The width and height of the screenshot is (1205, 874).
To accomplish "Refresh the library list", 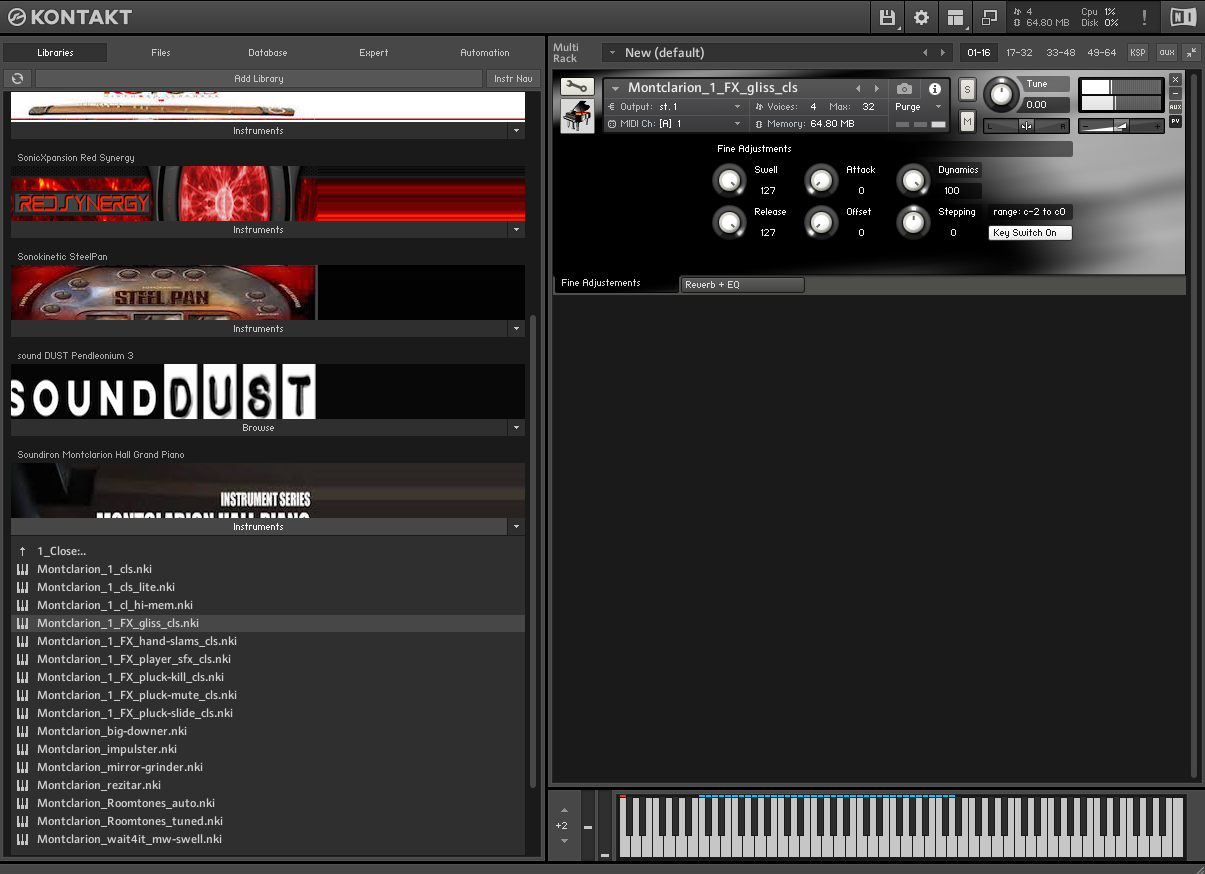I will pyautogui.click(x=17, y=78).
